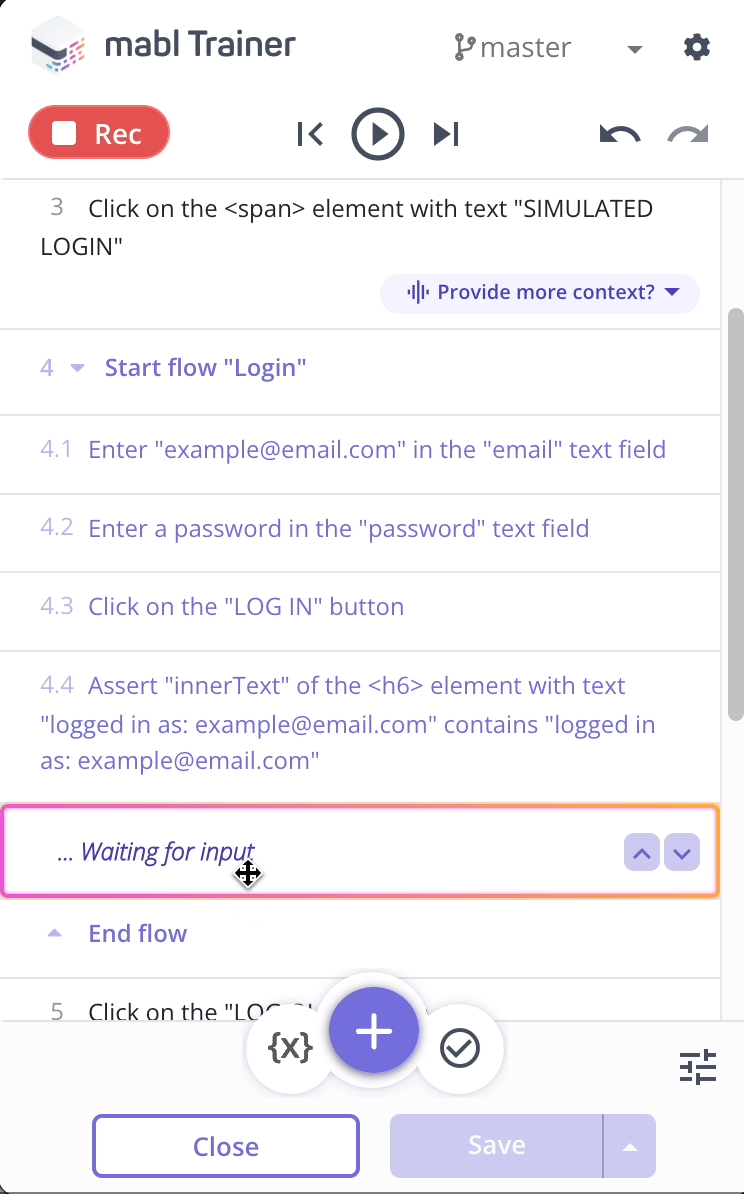This screenshot has width=744, height=1194.
Task: Redo the change with the arrow icon
Action: (688, 134)
